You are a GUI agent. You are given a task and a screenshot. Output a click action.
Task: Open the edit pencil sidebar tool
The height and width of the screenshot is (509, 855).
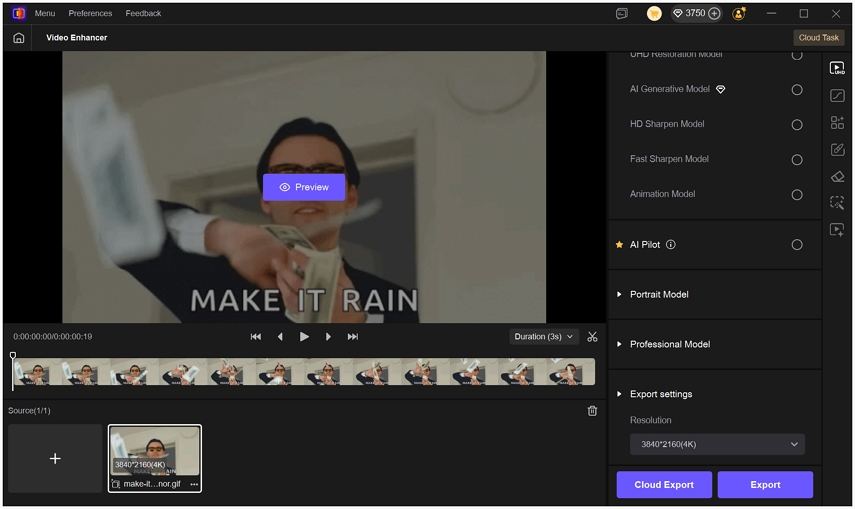837,149
